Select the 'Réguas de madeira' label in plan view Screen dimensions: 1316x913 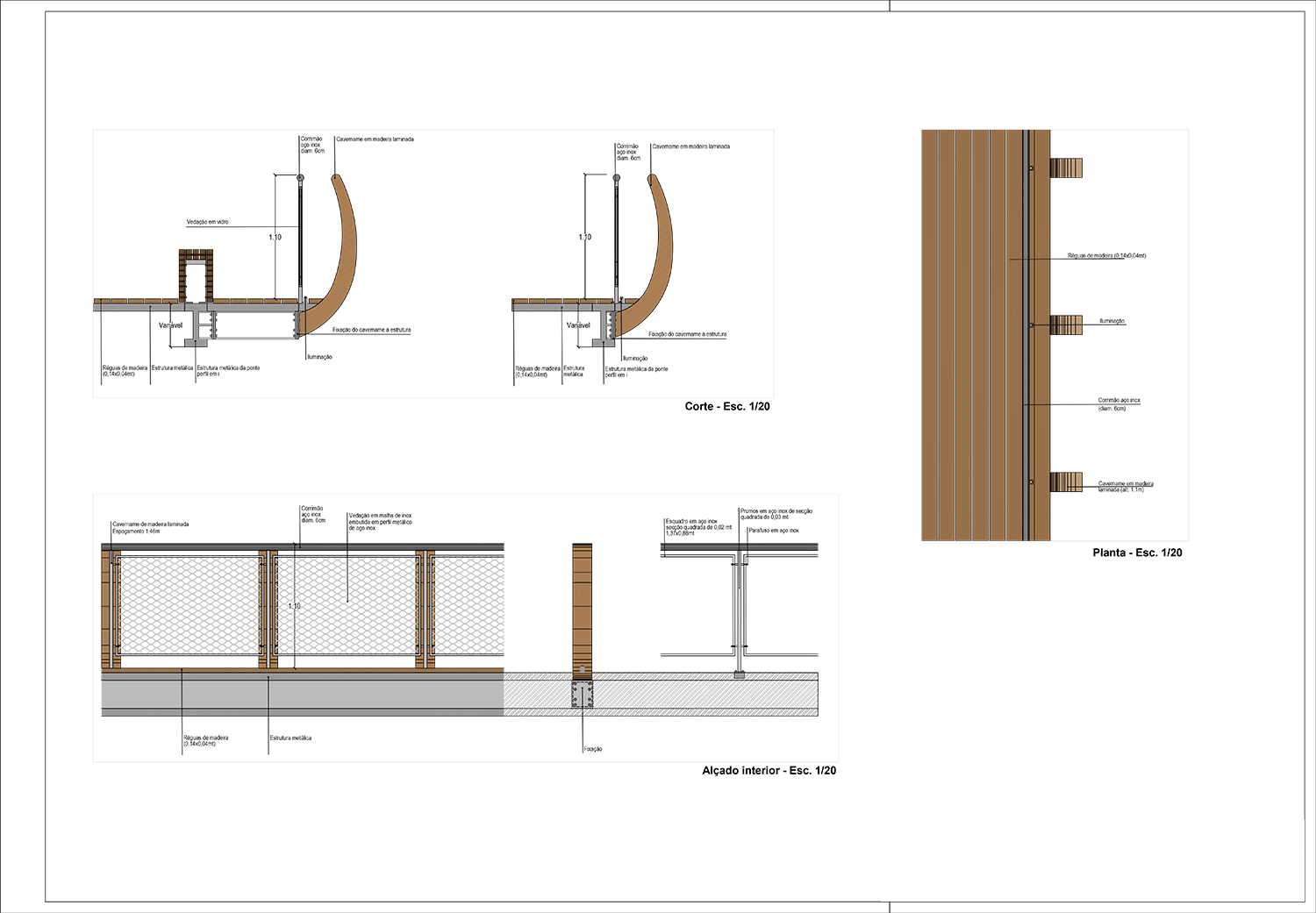tap(1106, 256)
